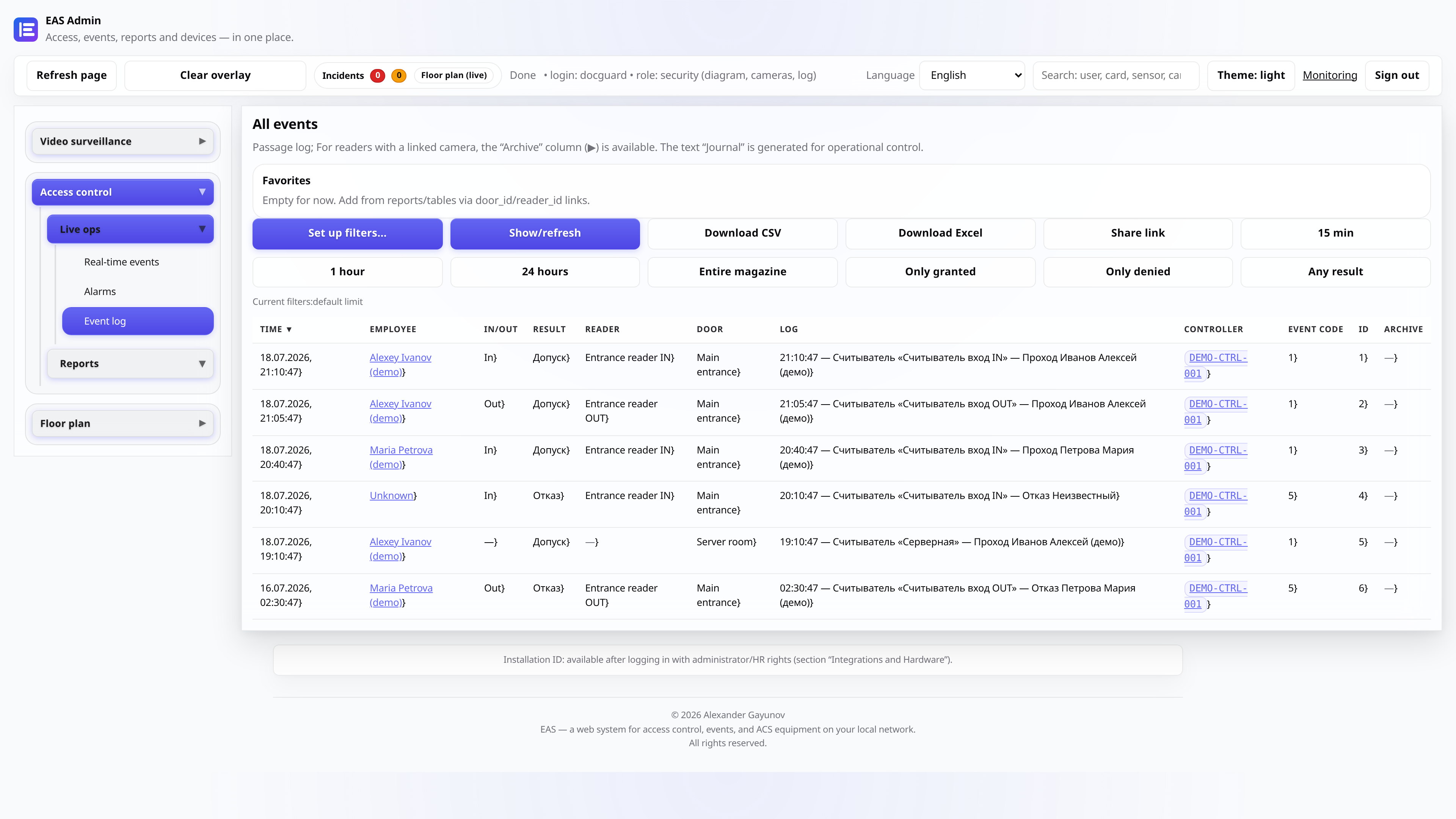Collapse the Live ops submenu

[x=130, y=229]
